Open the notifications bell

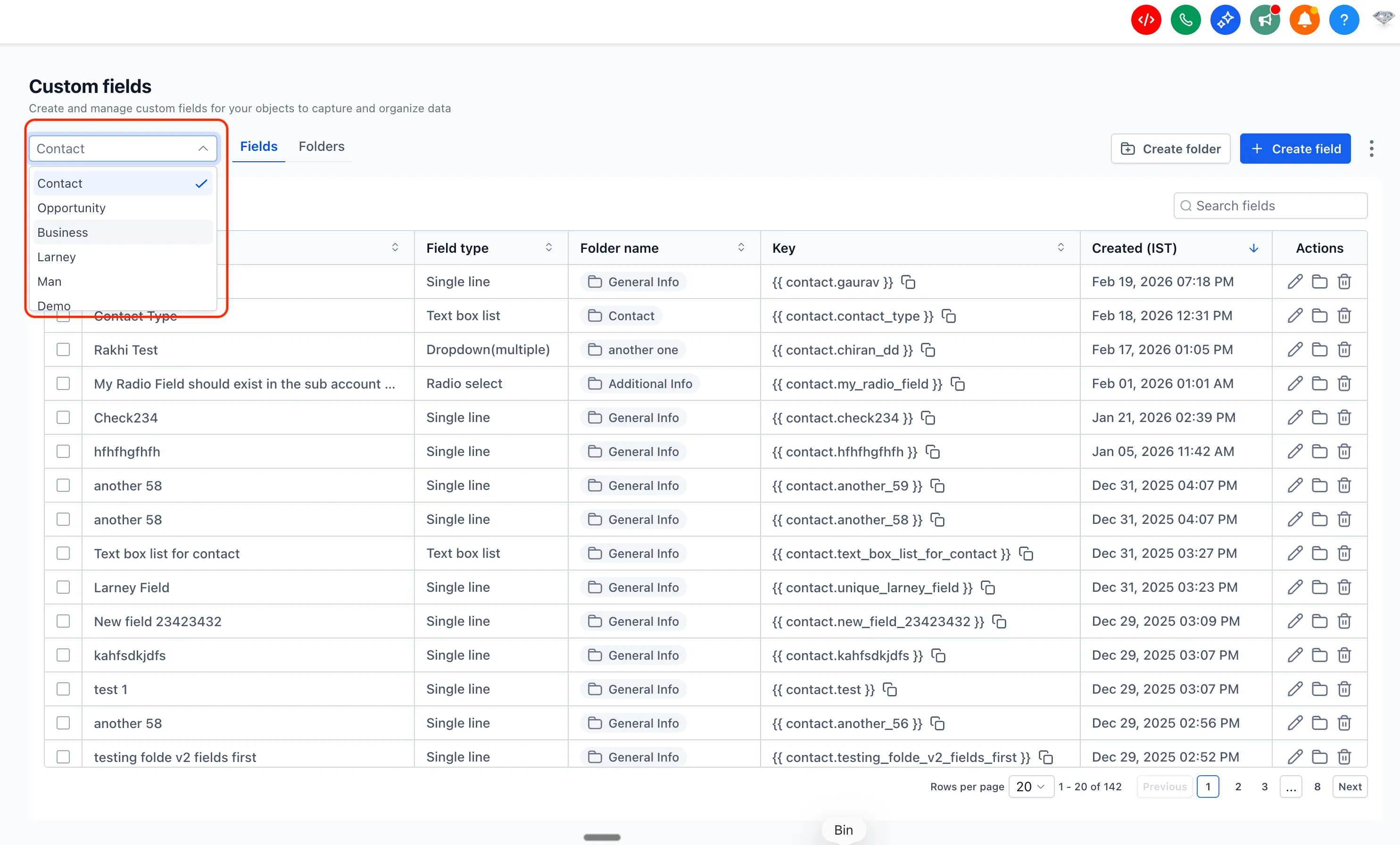1305,19
